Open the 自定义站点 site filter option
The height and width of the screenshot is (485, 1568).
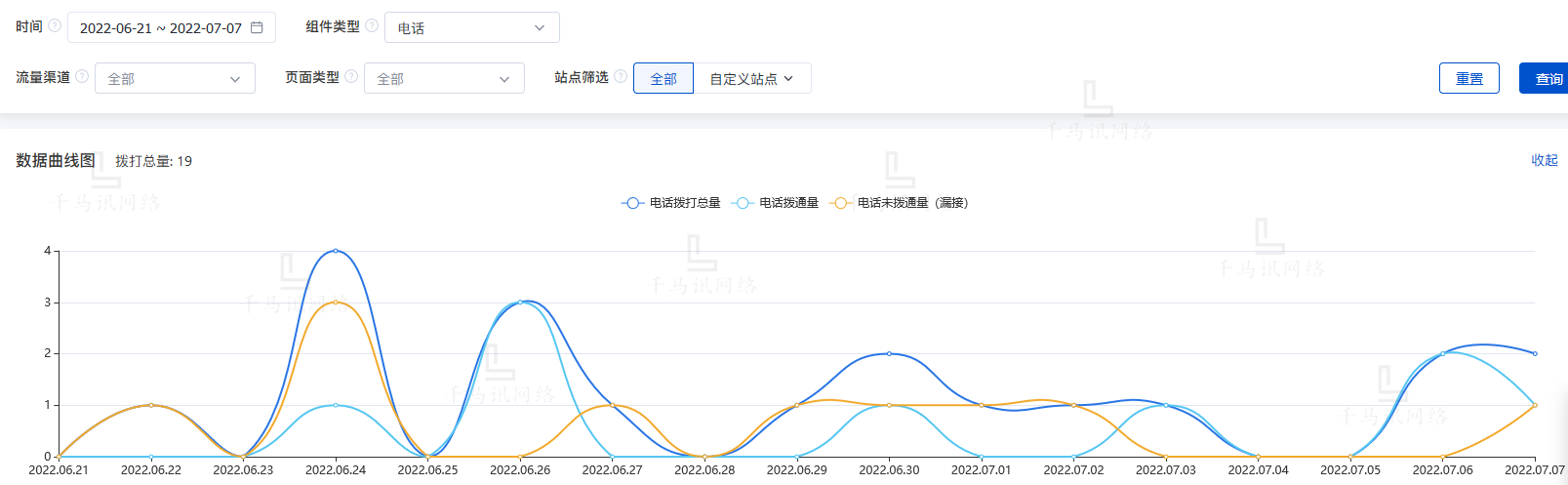(751, 78)
